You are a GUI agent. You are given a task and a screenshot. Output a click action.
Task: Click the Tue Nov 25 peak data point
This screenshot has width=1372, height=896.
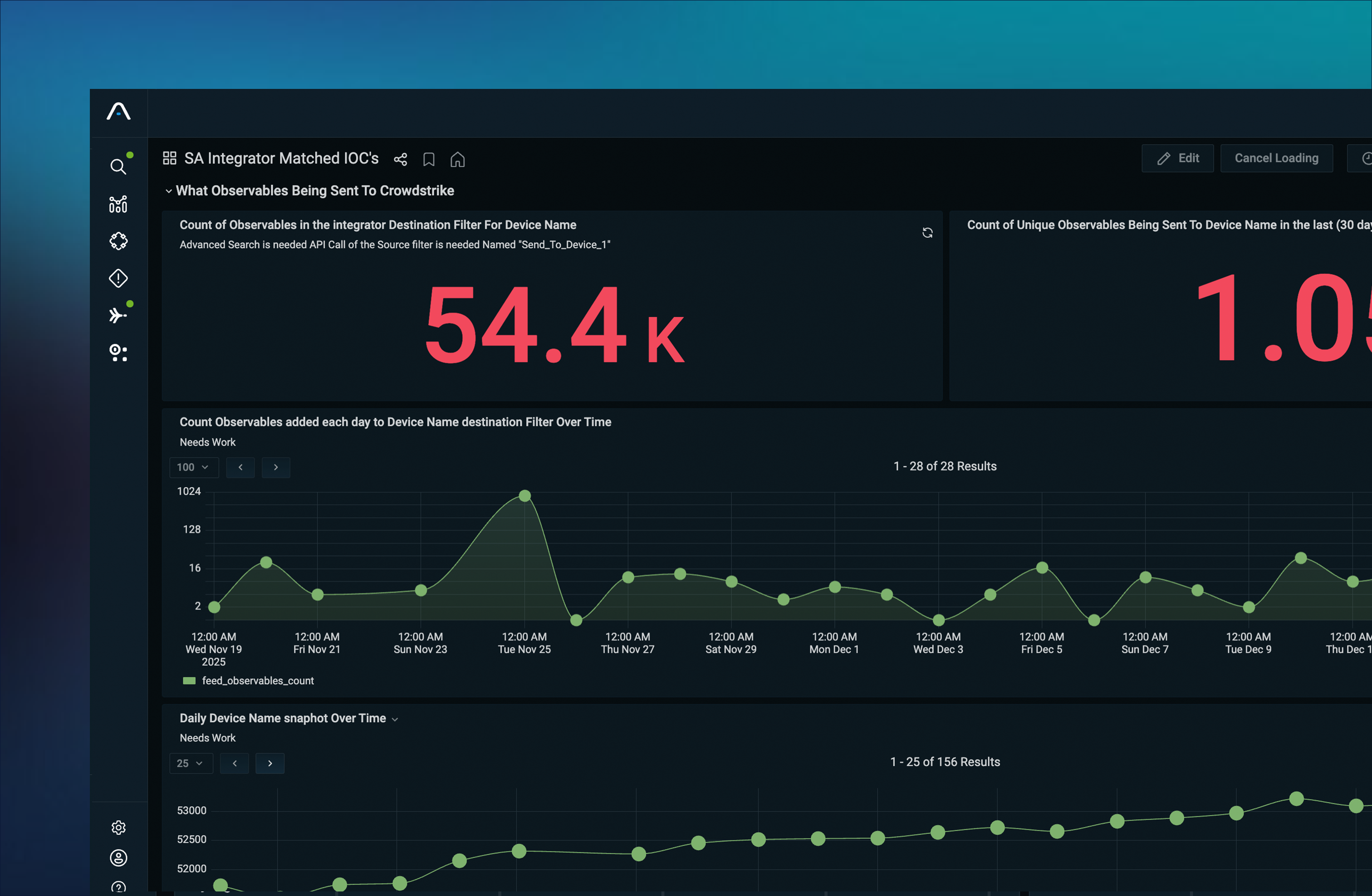click(524, 496)
